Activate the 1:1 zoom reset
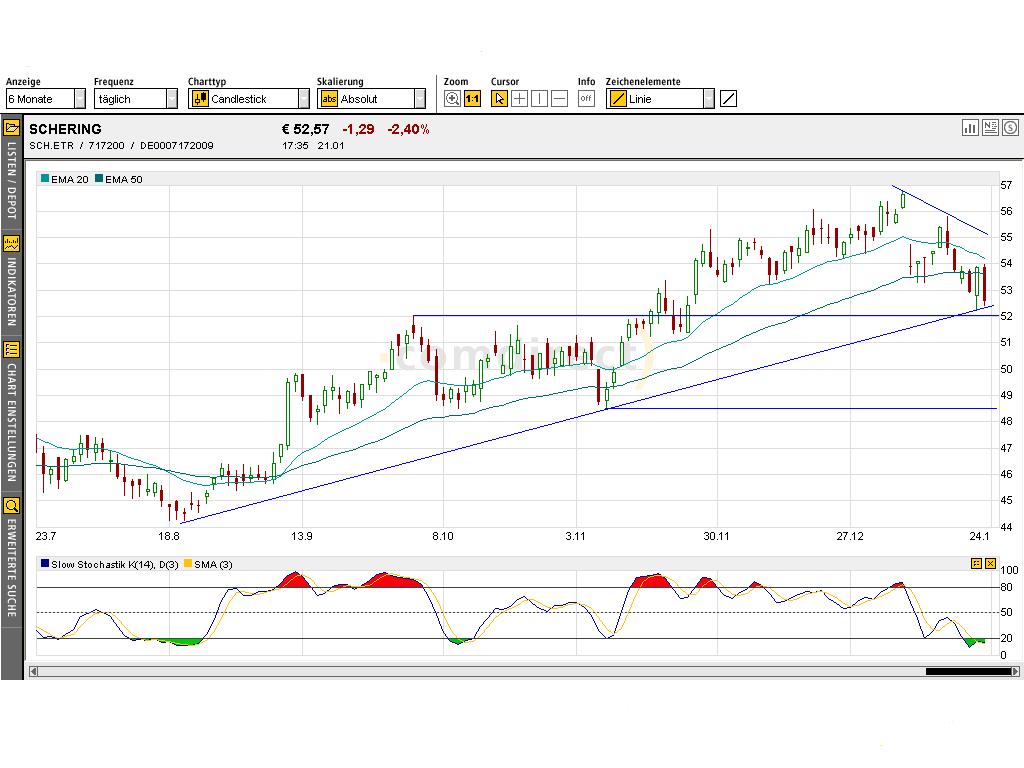Screen dimensions: 1024x768 (x=471, y=97)
